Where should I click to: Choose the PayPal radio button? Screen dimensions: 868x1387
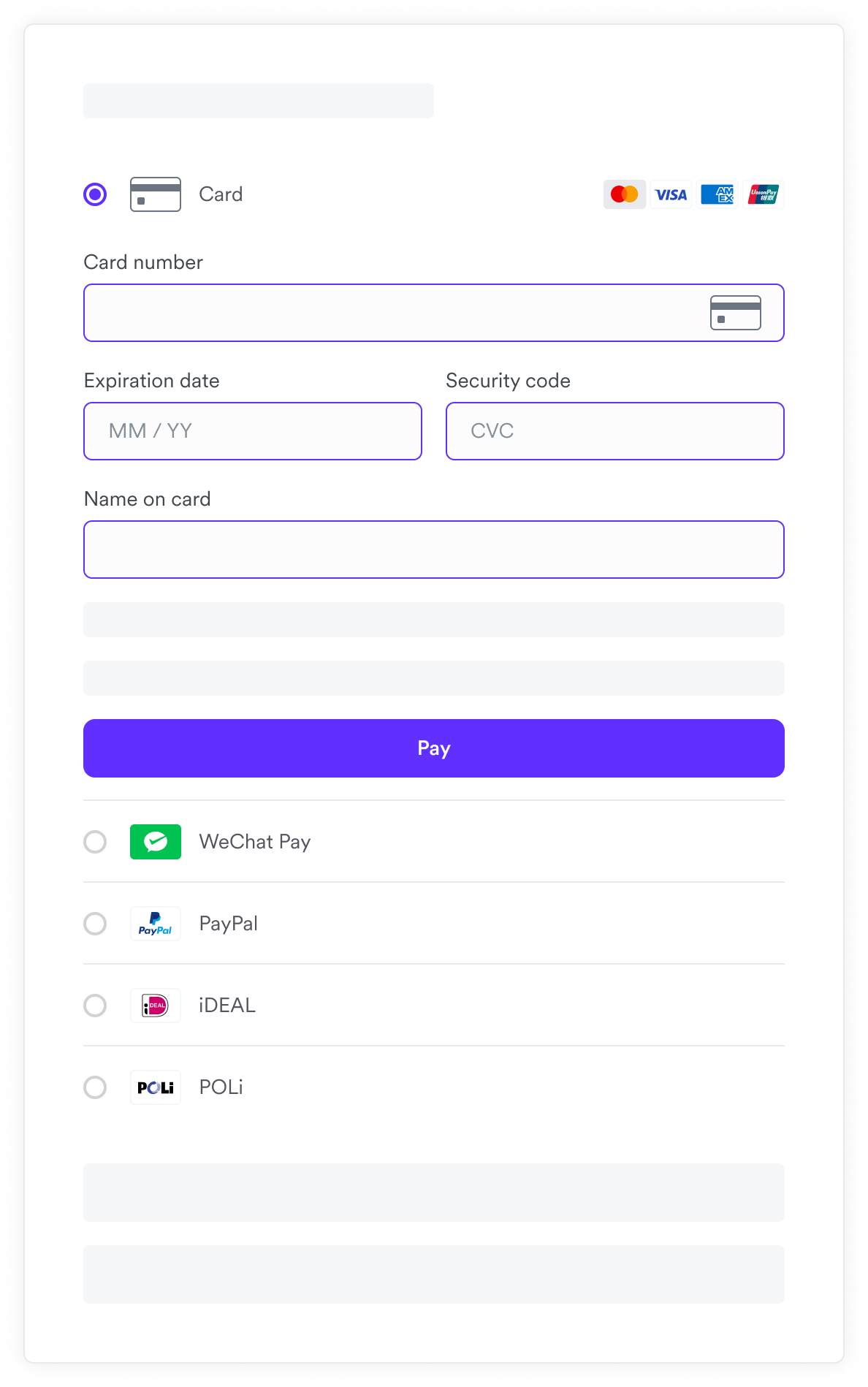tap(95, 924)
